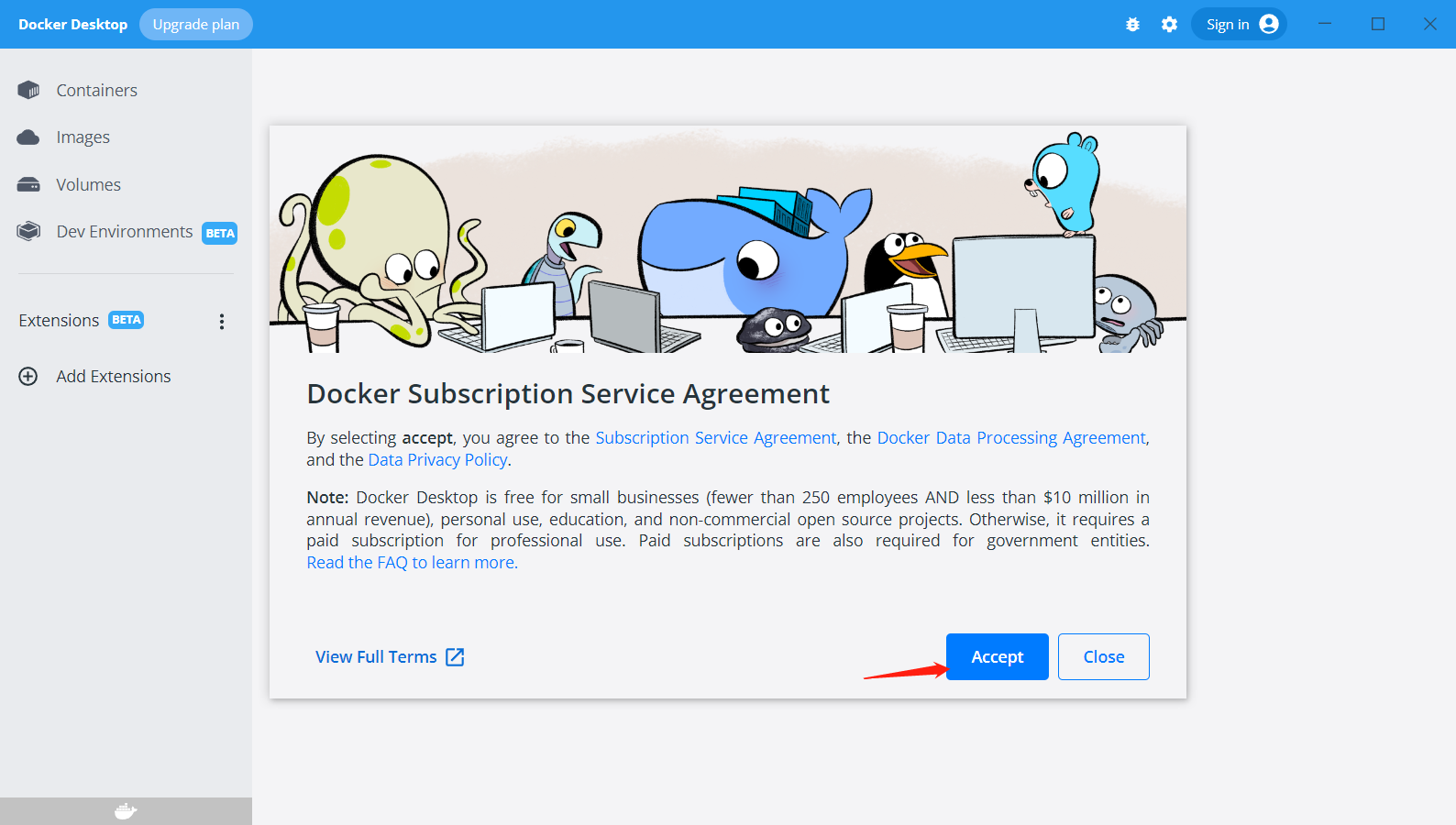Click Read the FAQ to learn more
Image resolution: width=1456 pixels, height=825 pixels.
coord(412,563)
